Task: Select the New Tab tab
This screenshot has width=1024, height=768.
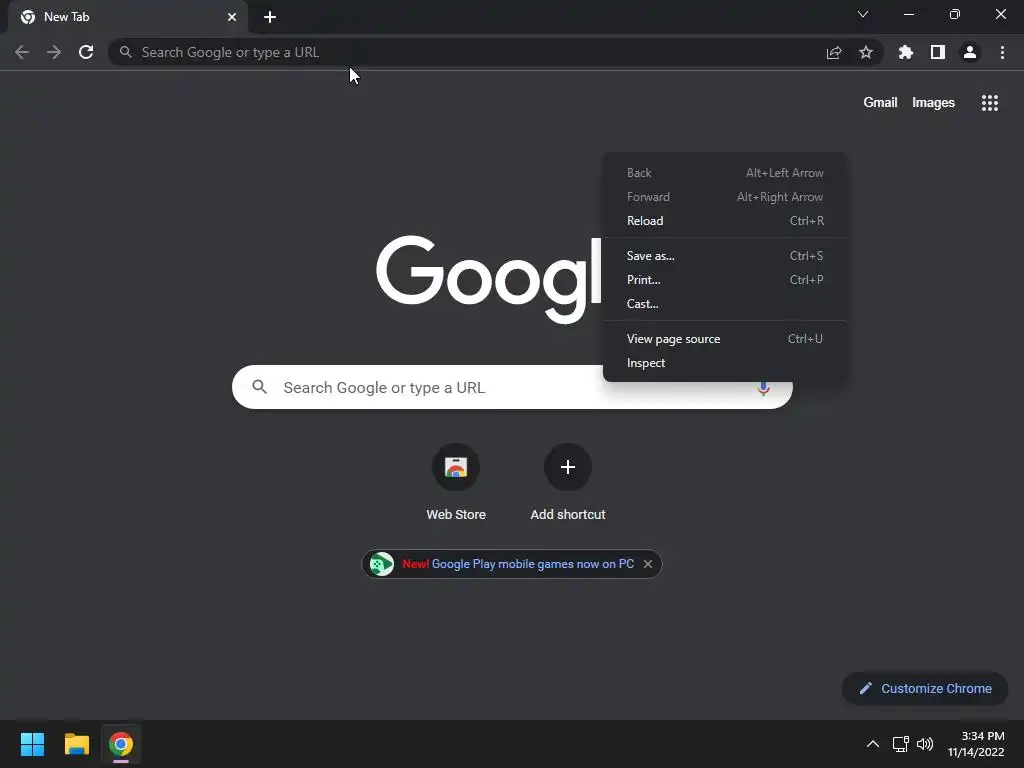Action: point(128,17)
